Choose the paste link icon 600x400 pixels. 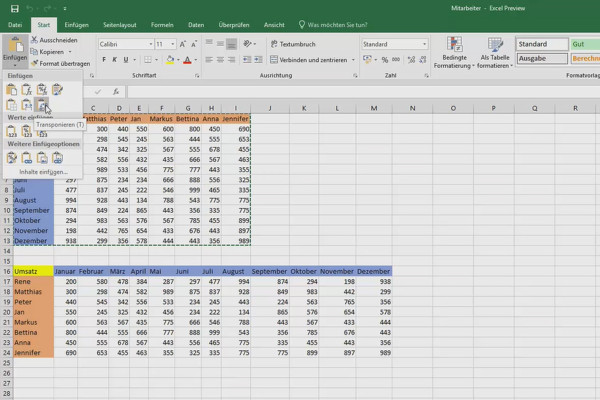pyautogui.click(x=26, y=158)
